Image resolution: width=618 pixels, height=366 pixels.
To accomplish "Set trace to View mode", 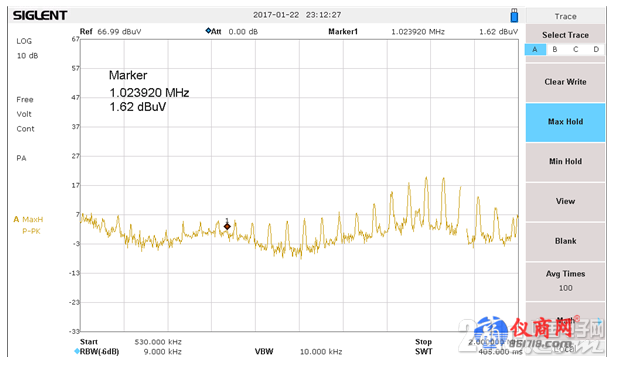I will (565, 201).
